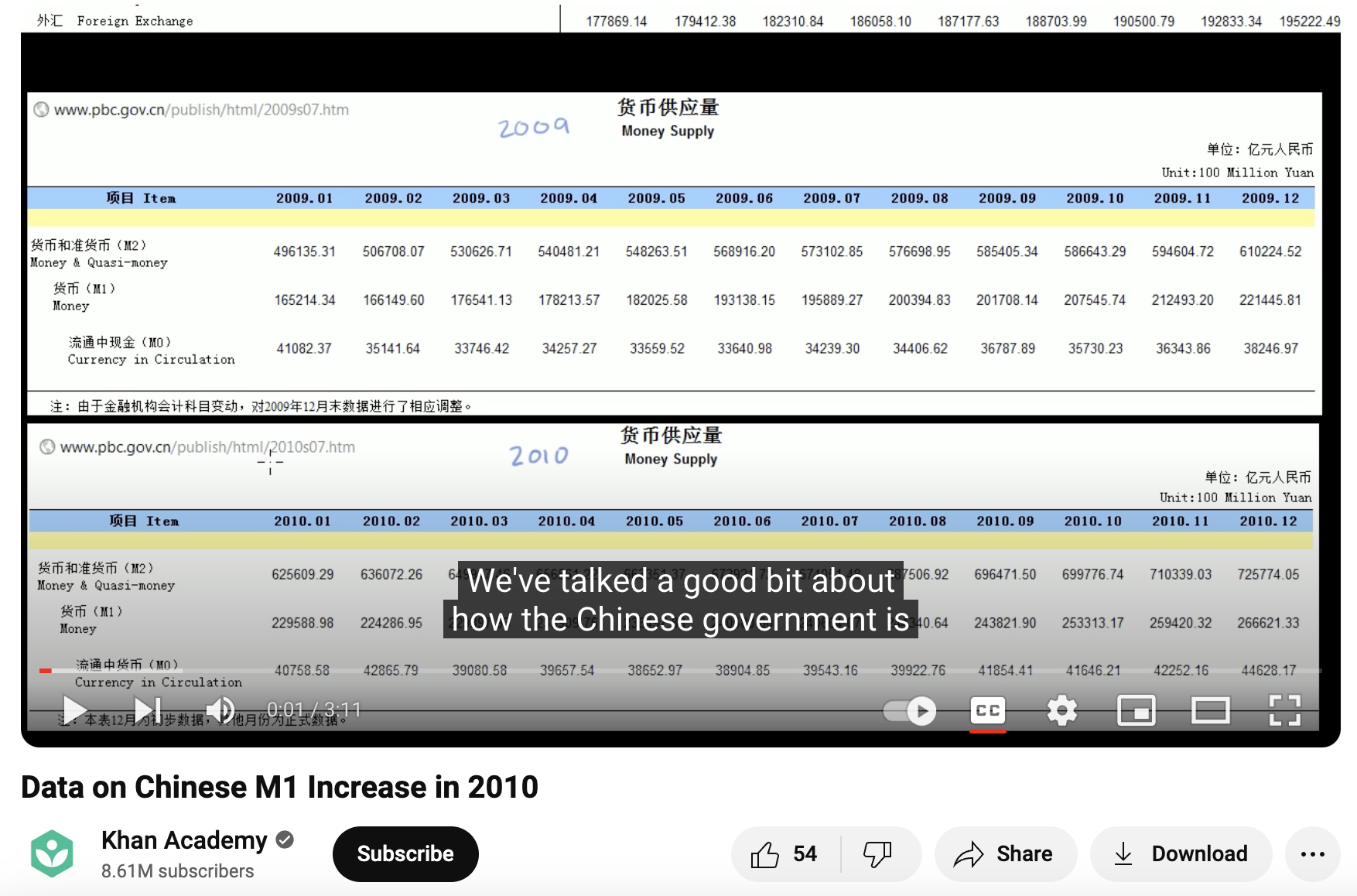Click the Khan Academy channel avatar
The width and height of the screenshot is (1357, 896).
click(52, 852)
